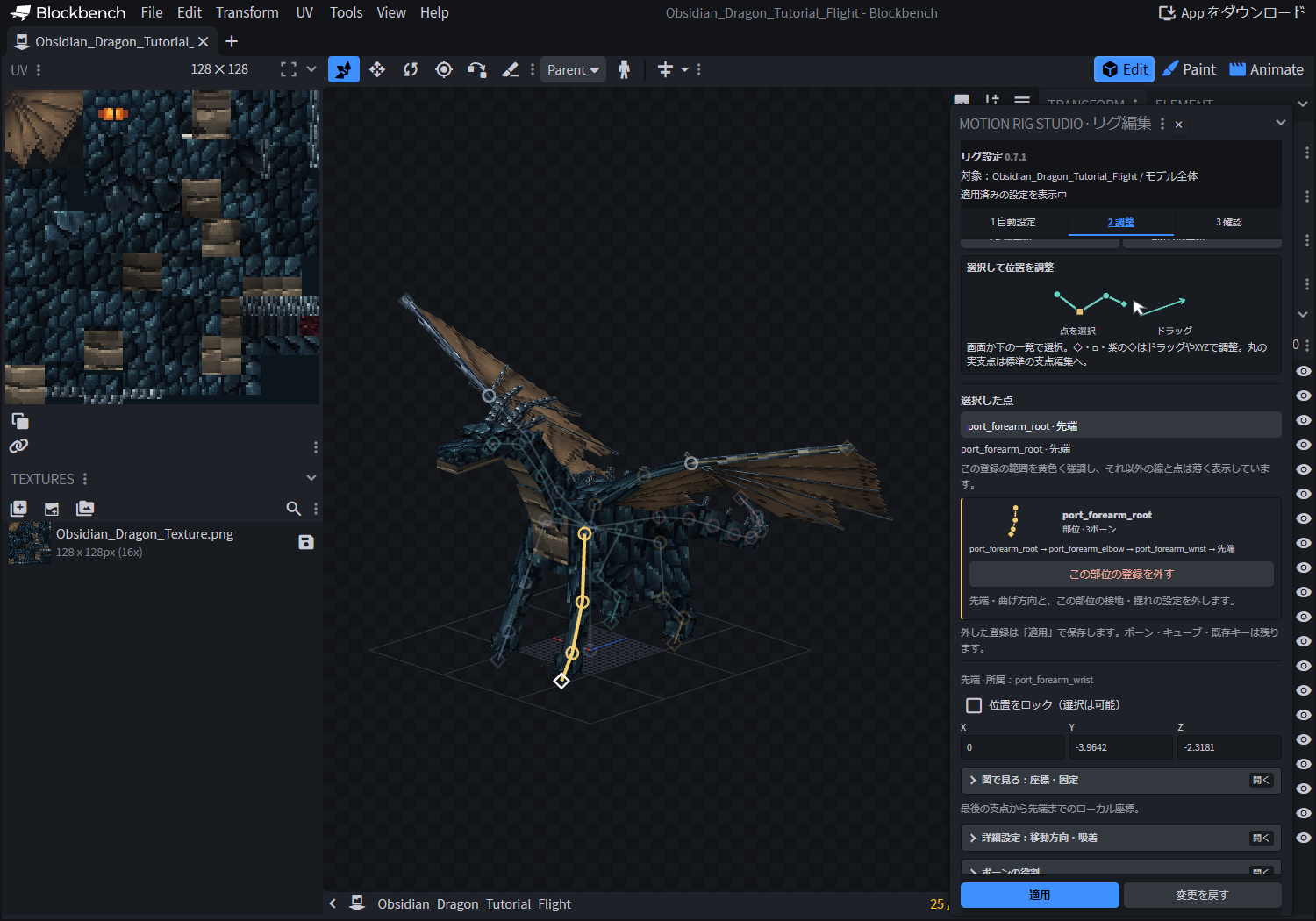Viewport: 1316px width, 921px height.
Task: Close the Motion Rig Studio panel with ×
Action: [x=1178, y=125]
